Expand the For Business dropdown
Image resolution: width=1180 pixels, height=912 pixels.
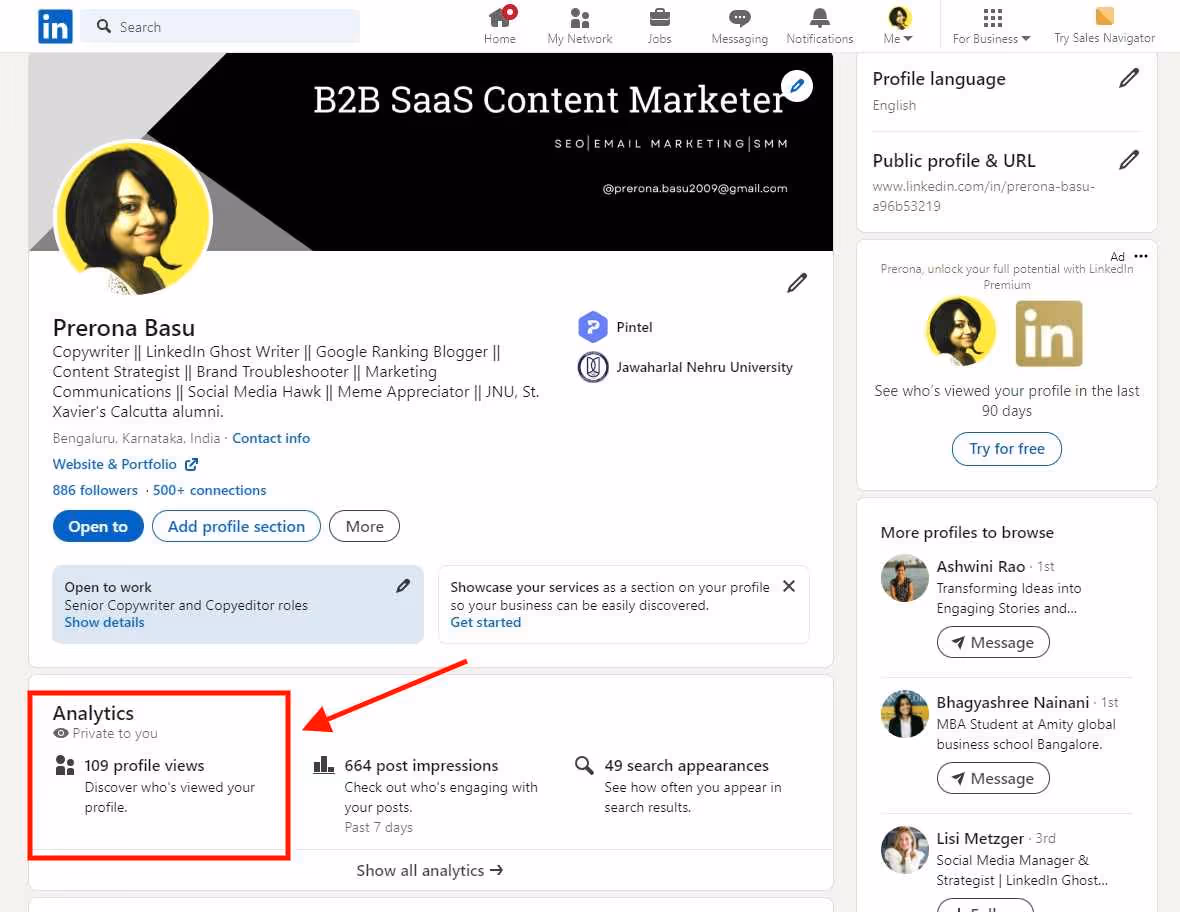tap(990, 25)
